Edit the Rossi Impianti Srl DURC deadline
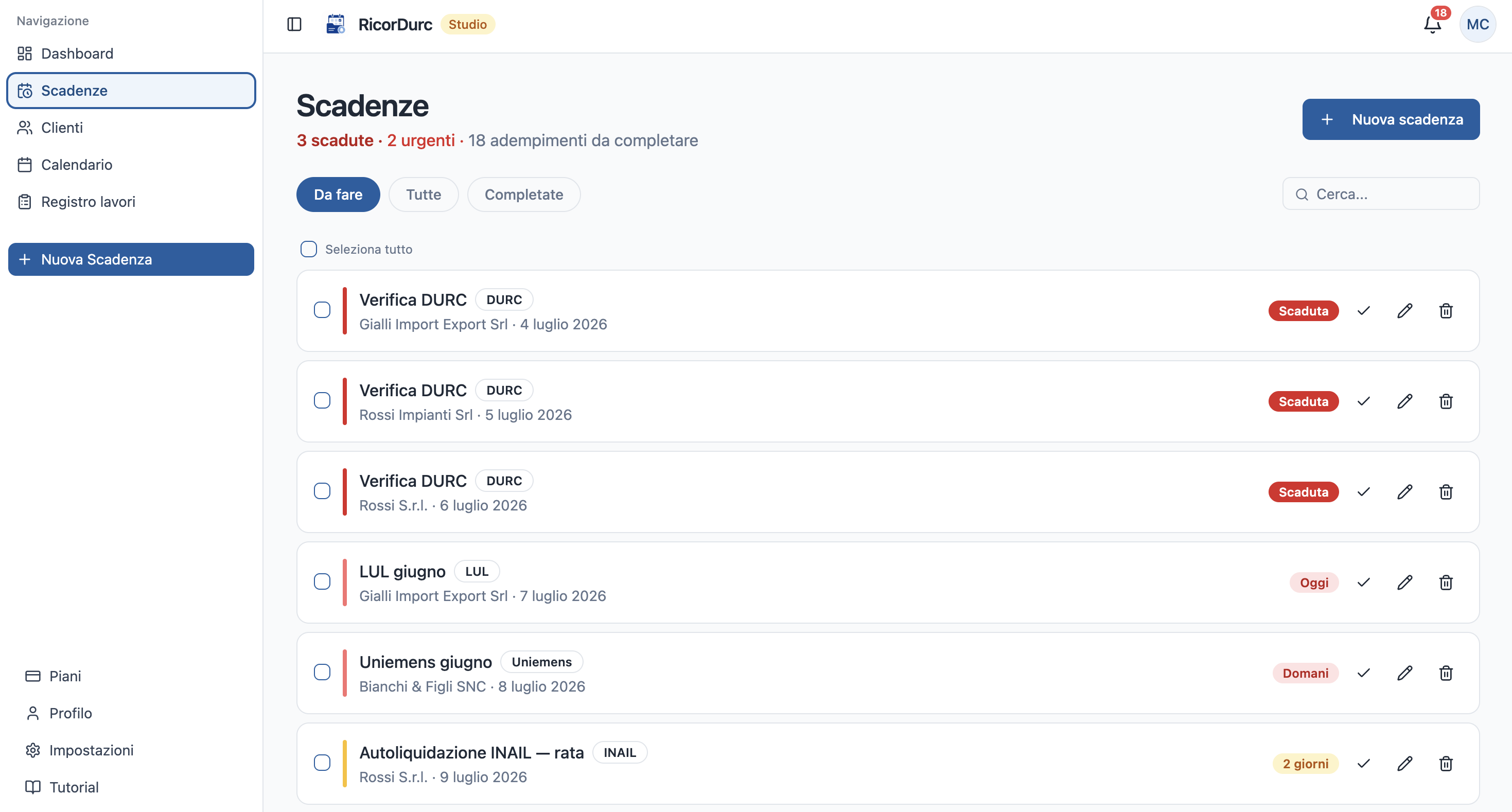Image resolution: width=1512 pixels, height=812 pixels. (x=1404, y=401)
